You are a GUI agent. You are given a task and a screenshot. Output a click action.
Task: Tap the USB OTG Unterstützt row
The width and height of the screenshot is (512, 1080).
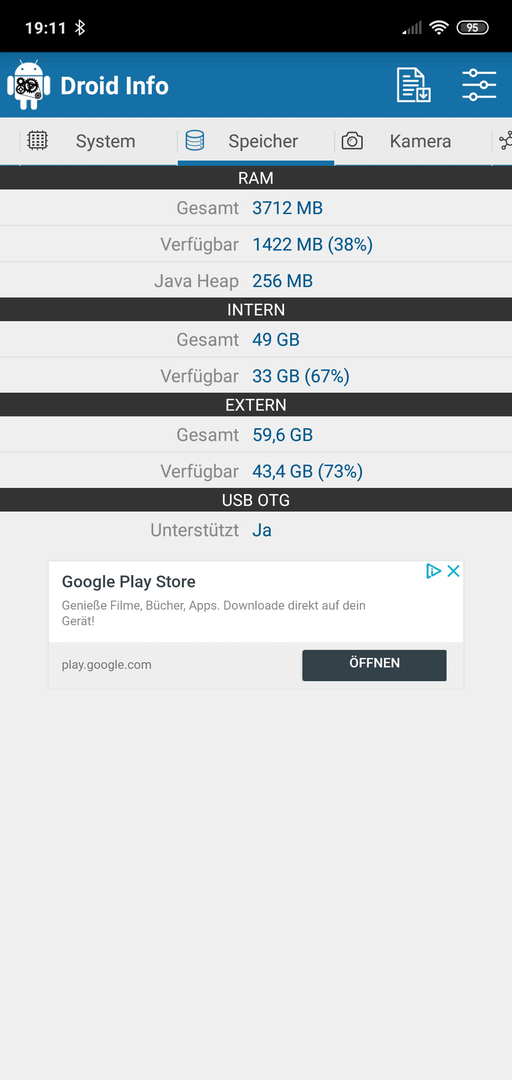(x=256, y=530)
